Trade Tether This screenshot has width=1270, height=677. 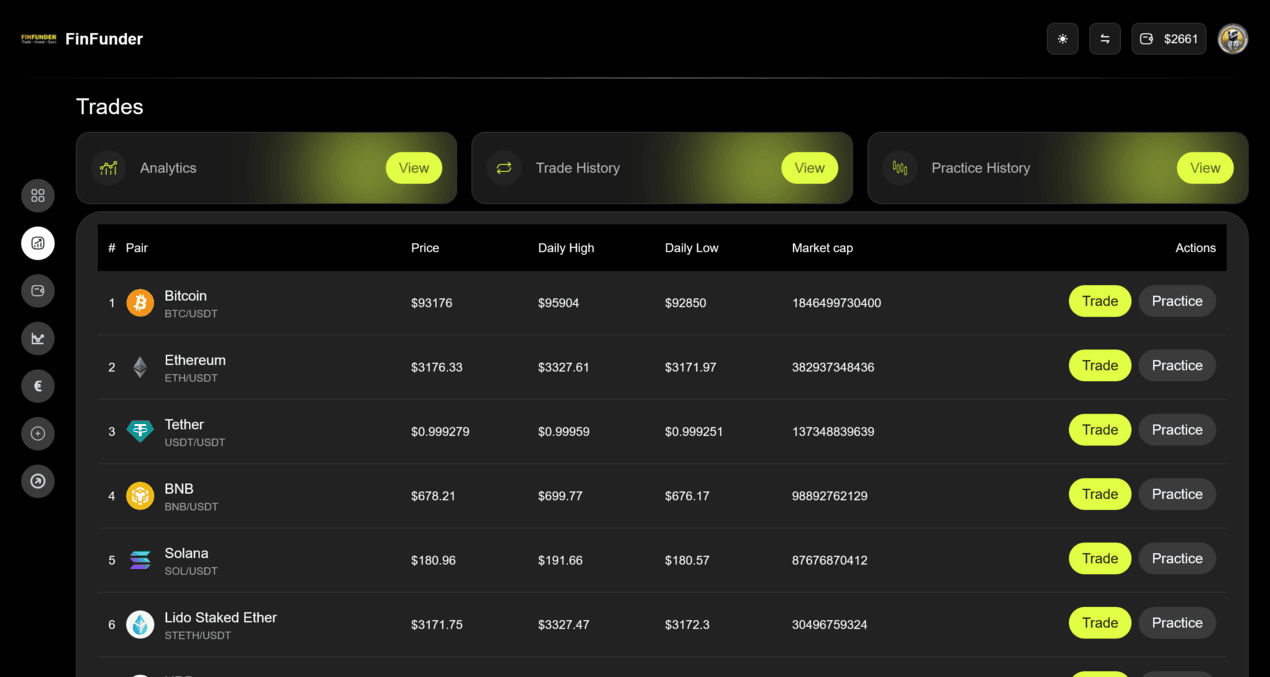click(1100, 430)
